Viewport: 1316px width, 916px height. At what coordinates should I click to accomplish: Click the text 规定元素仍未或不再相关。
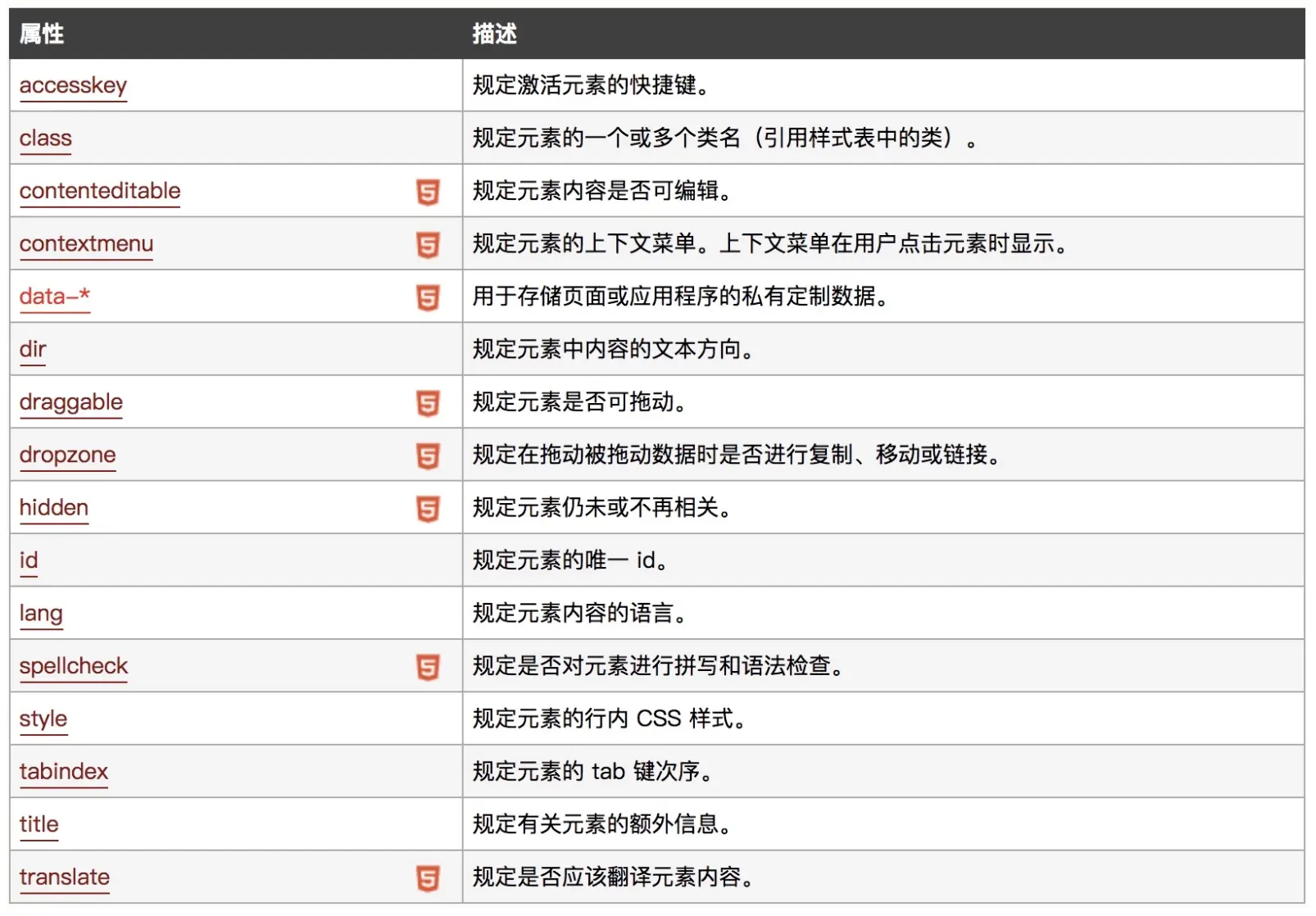click(602, 508)
